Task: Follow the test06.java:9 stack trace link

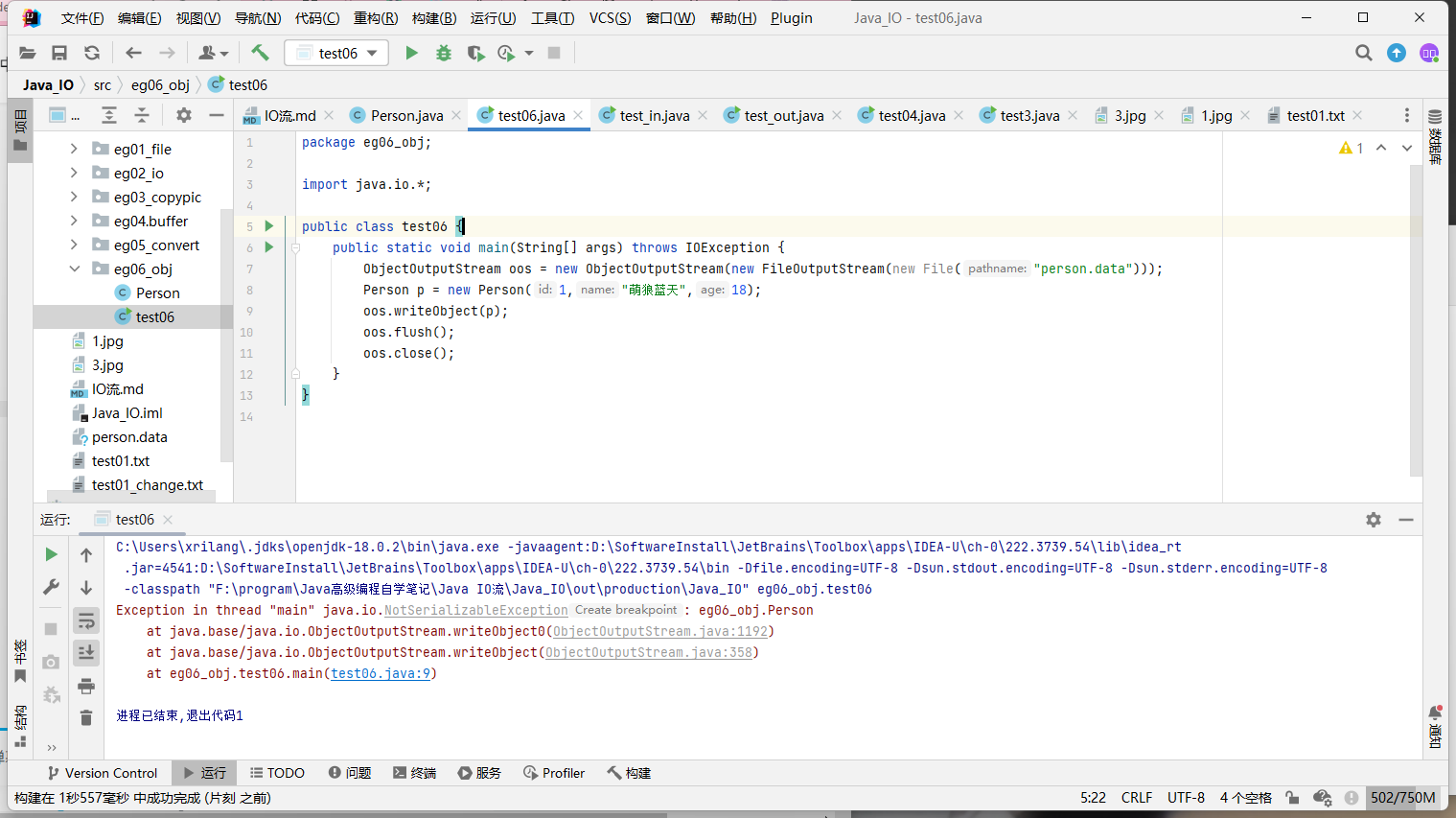Action: [x=381, y=673]
